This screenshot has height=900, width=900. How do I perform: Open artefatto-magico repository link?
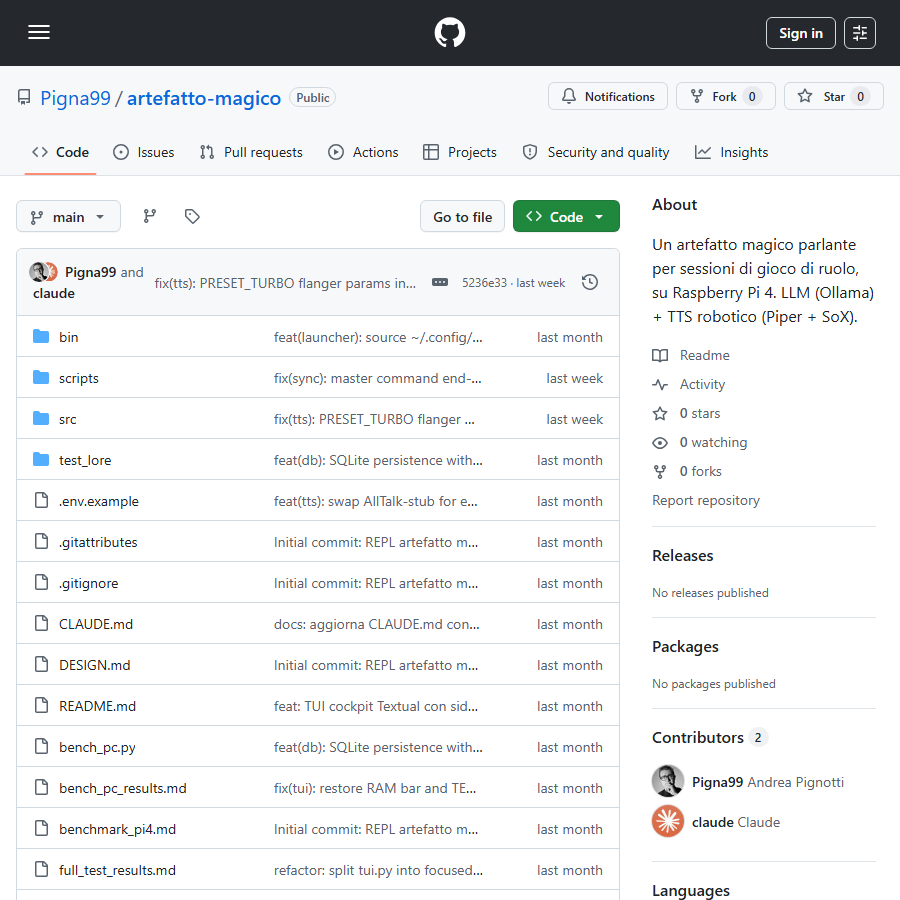tap(204, 98)
